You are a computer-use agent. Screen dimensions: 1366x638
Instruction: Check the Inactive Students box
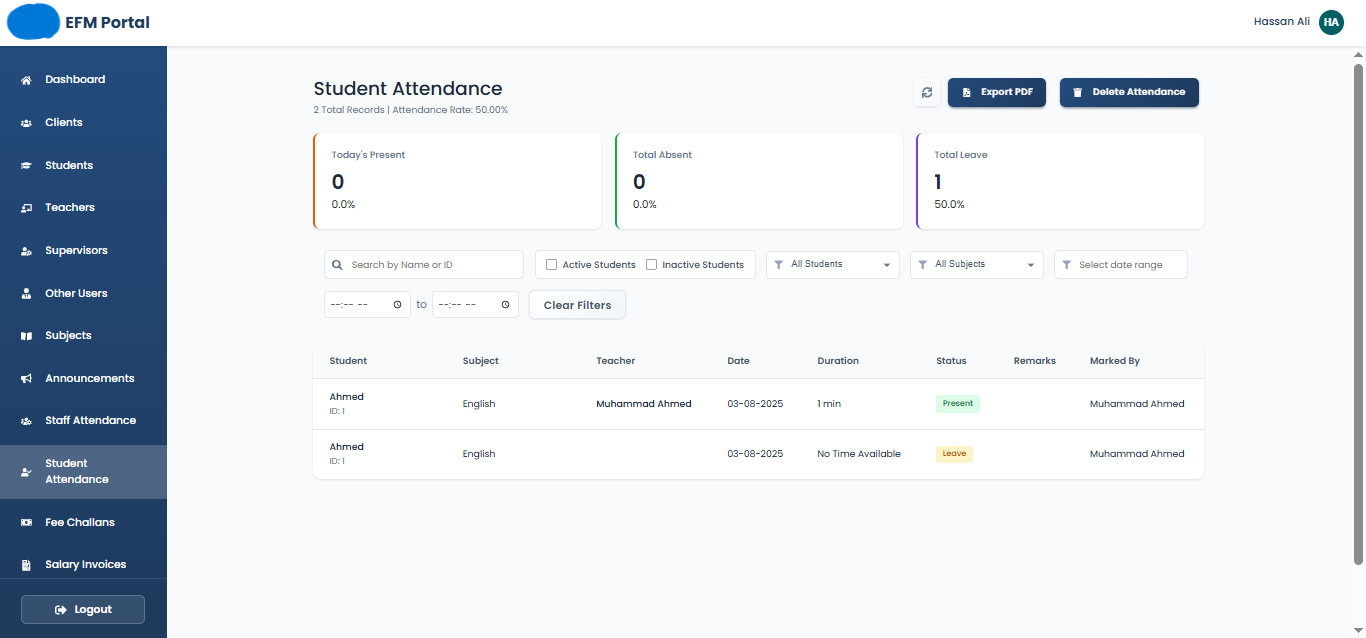[x=651, y=264]
